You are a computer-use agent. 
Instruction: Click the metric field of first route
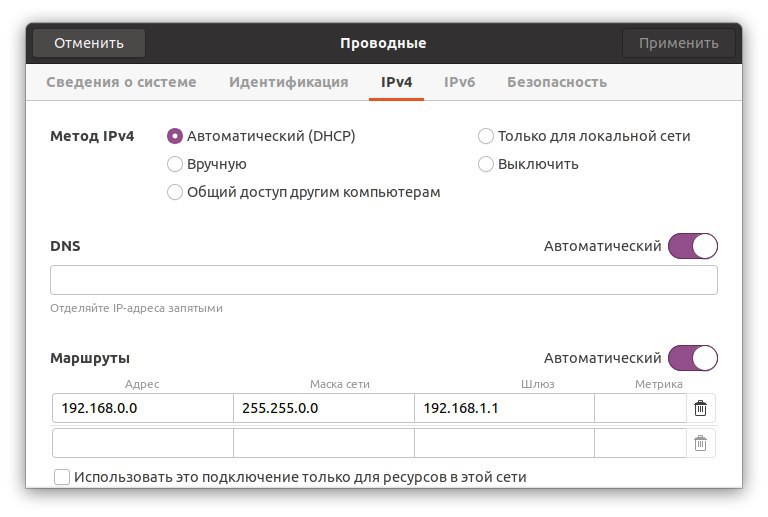(640, 408)
